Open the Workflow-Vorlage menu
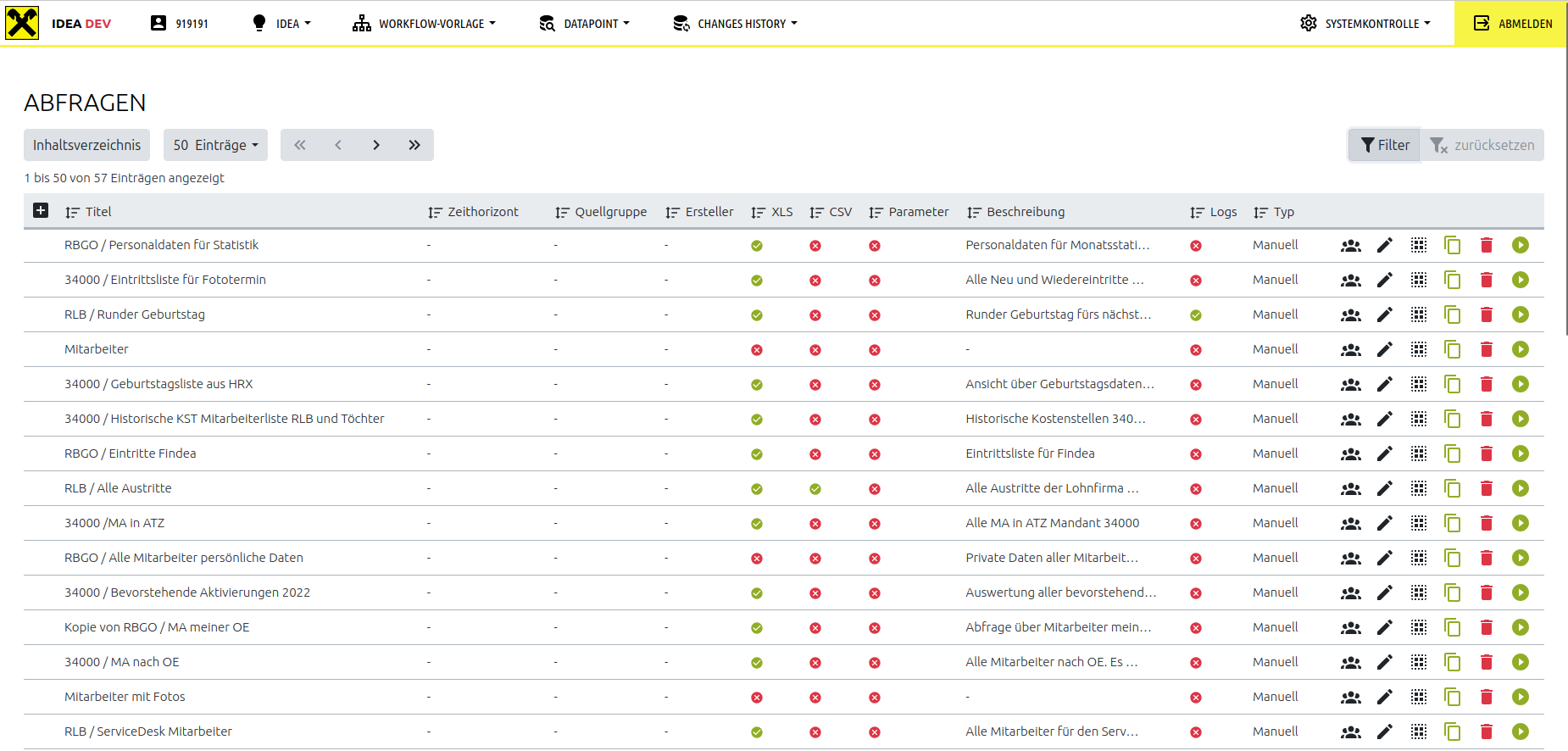 click(425, 24)
